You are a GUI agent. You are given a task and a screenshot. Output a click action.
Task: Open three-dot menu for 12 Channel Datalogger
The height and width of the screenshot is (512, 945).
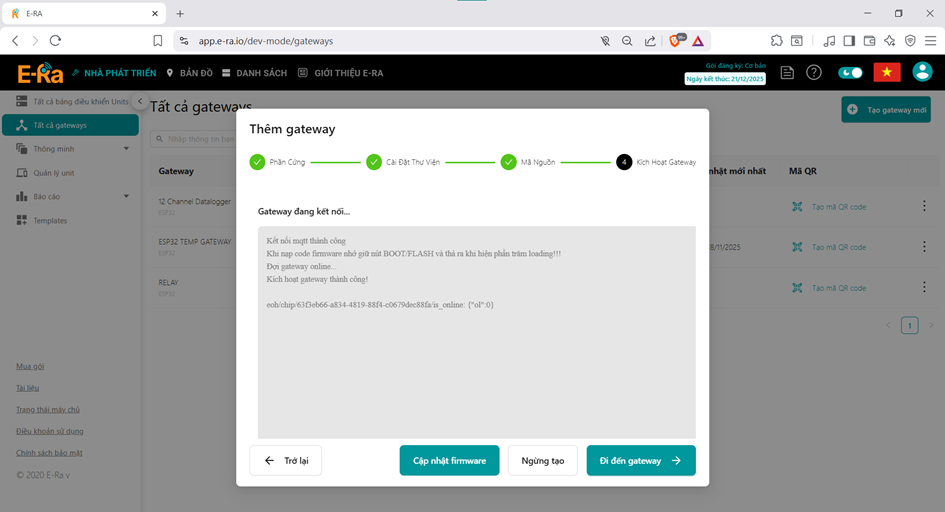tap(923, 206)
